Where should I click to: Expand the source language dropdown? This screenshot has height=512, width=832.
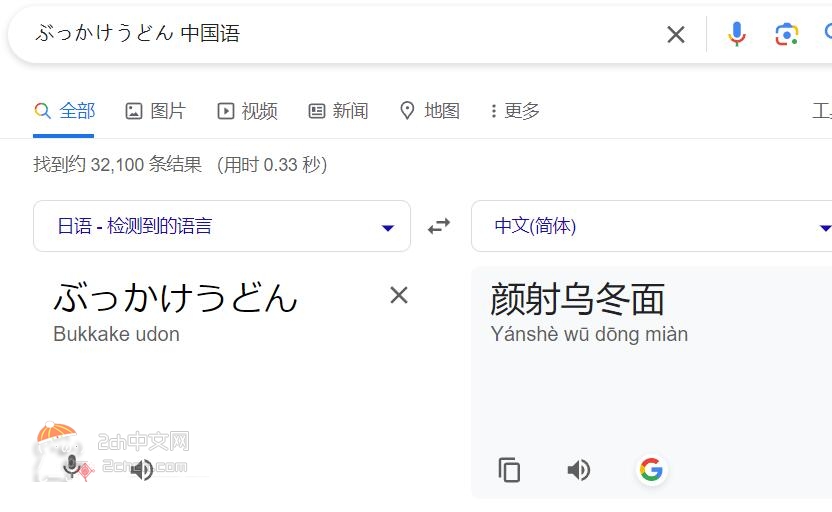click(x=222, y=226)
